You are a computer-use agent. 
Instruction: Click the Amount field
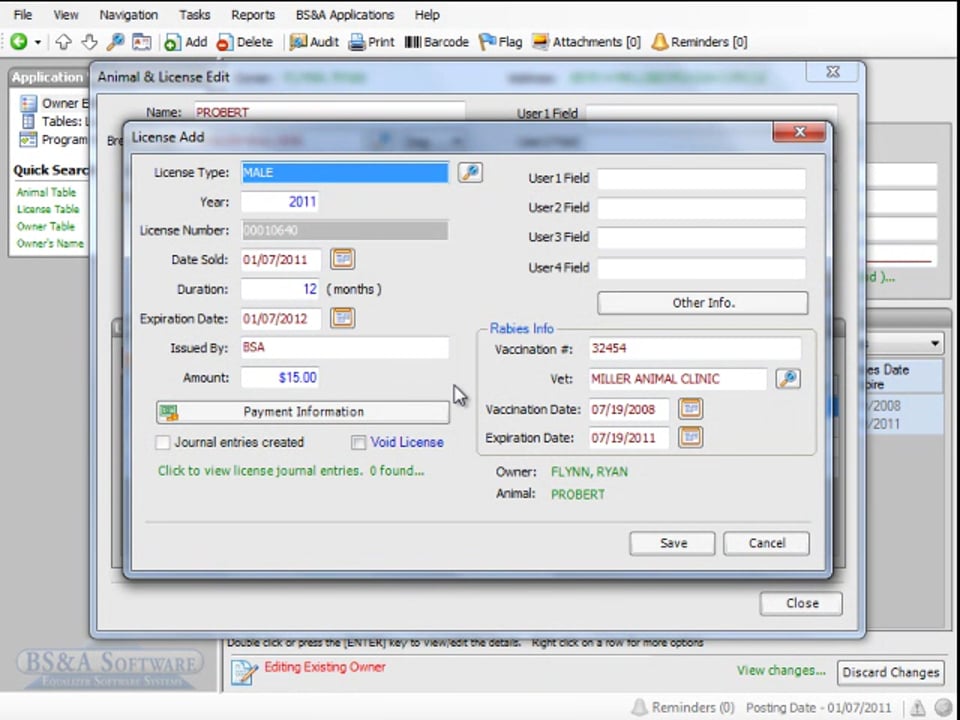tap(280, 377)
